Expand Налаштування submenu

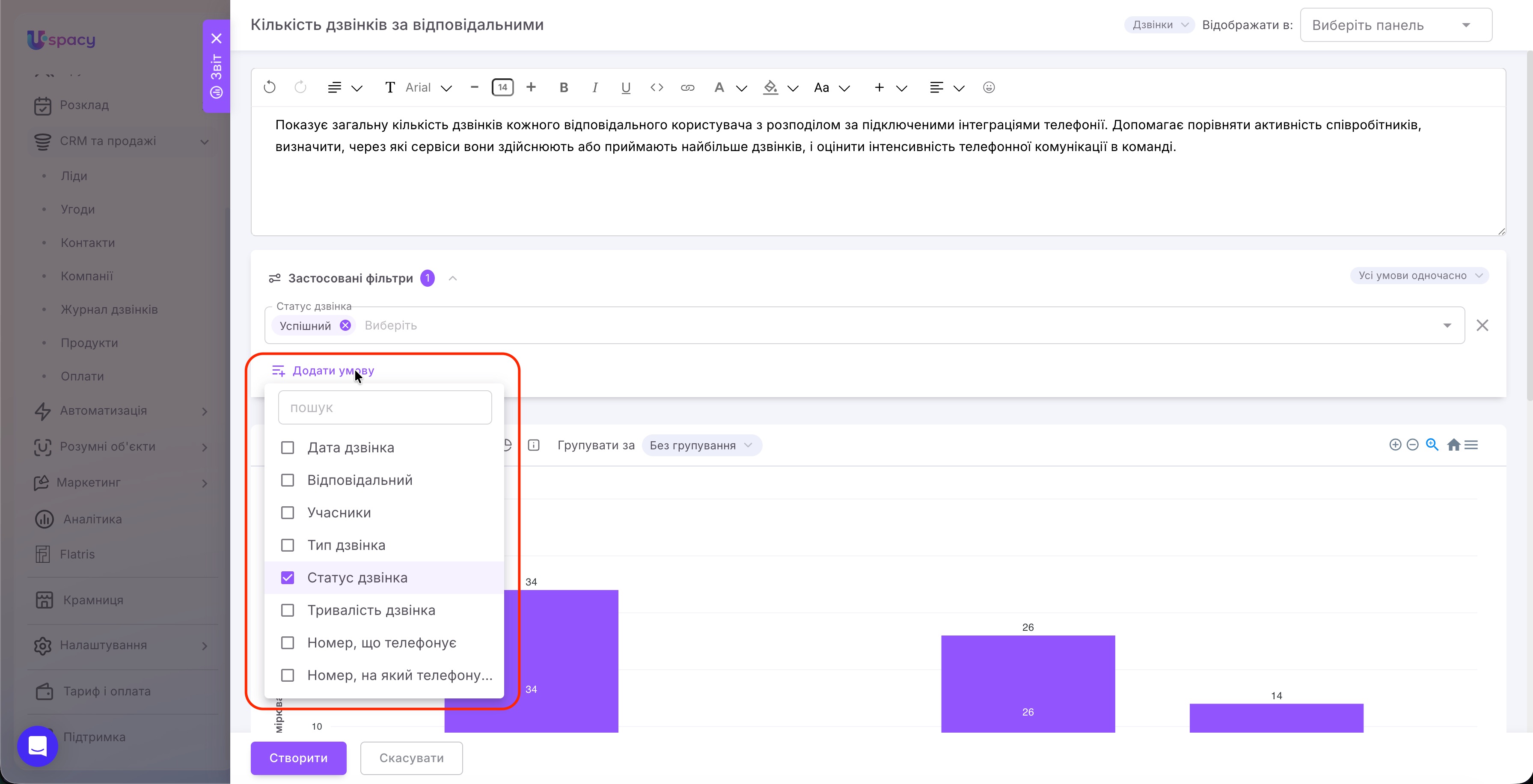pos(205,646)
